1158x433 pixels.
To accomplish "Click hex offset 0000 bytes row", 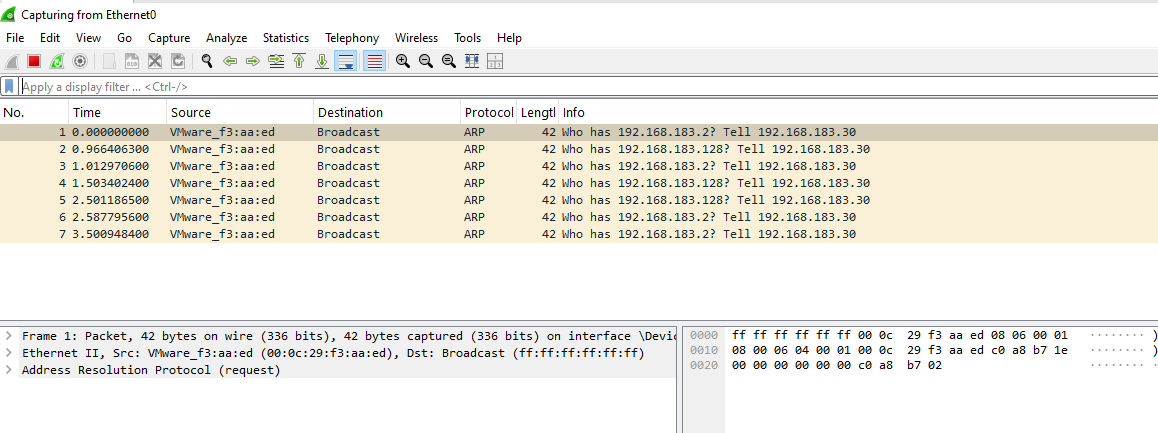I will point(900,335).
